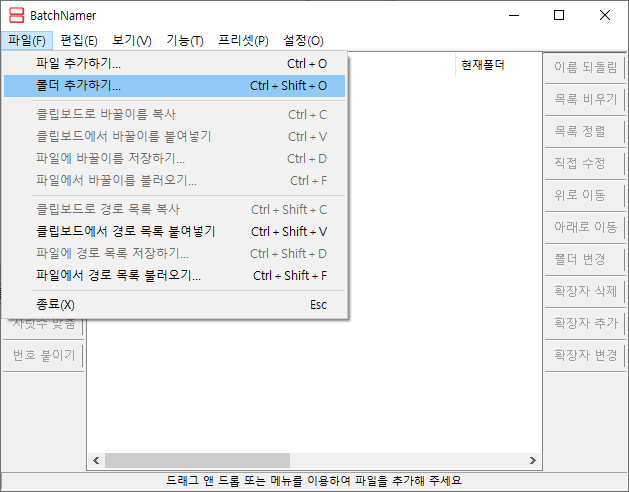Select 파일에서 바꿀이름 불러오기... entry
This screenshot has height=492, width=629.
click(174, 181)
